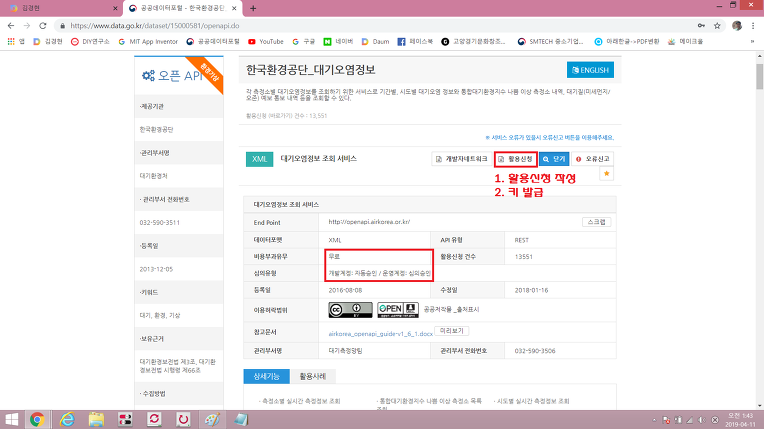Open Chrome from the taskbar
764x429 pixels.
tap(37, 419)
